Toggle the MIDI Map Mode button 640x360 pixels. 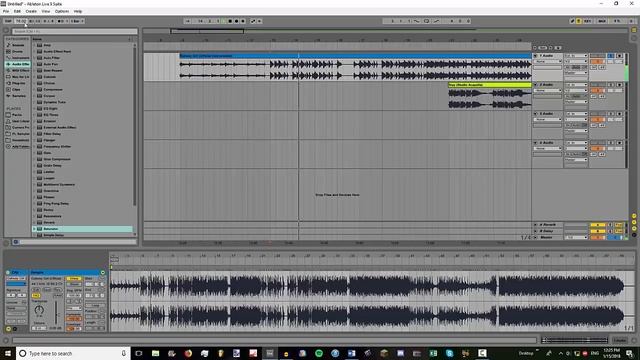coord(602,21)
